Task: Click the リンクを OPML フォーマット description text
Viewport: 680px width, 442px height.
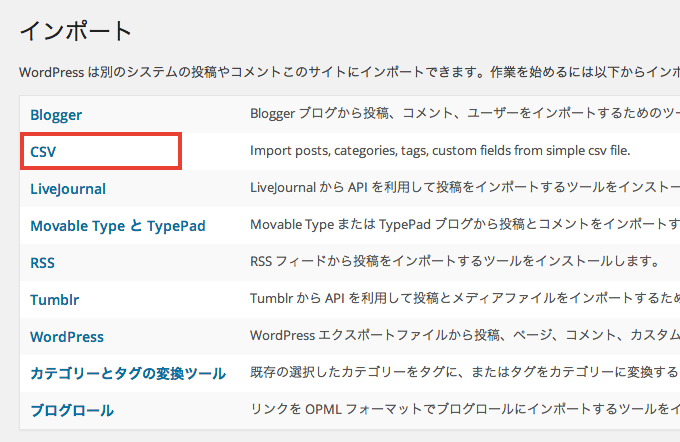Action: tap(465, 409)
